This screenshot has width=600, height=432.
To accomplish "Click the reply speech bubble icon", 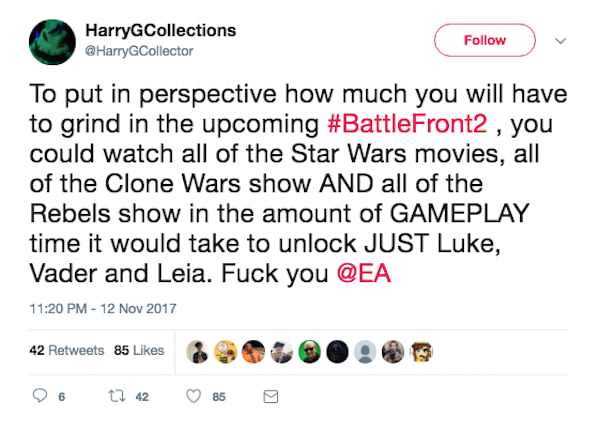I will 43,396.
